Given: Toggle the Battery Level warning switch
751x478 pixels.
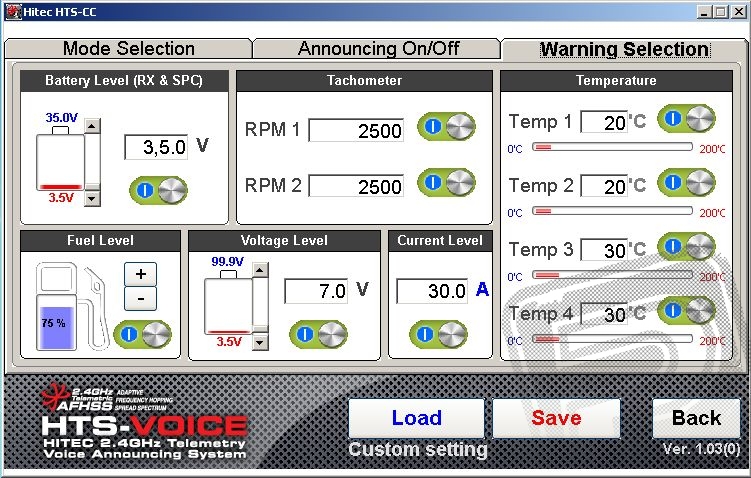Looking at the screenshot, I should 158,189.
